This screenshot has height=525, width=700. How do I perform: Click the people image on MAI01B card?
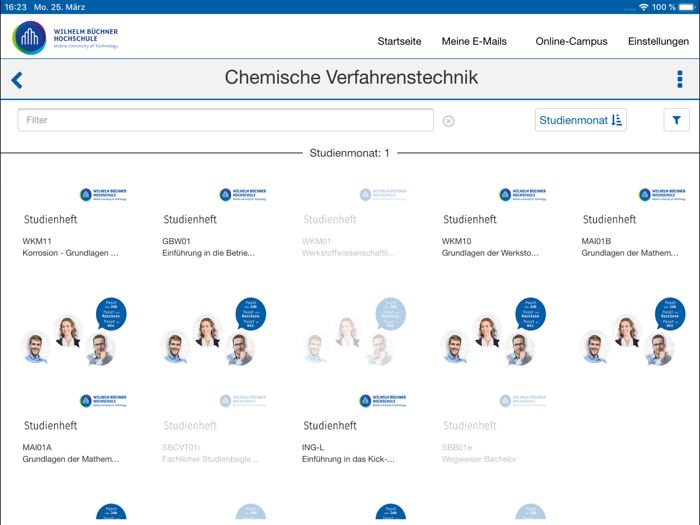coord(633,332)
